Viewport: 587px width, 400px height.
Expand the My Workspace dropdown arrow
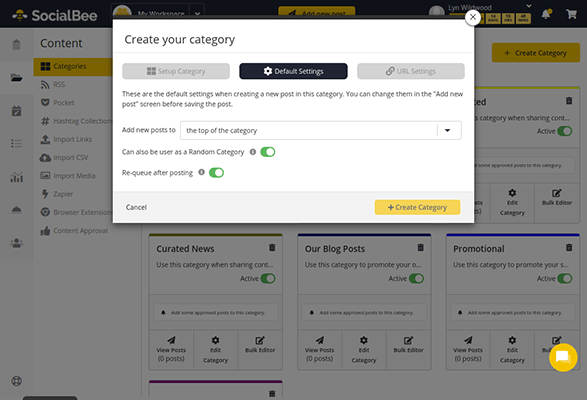pyautogui.click(x=197, y=13)
